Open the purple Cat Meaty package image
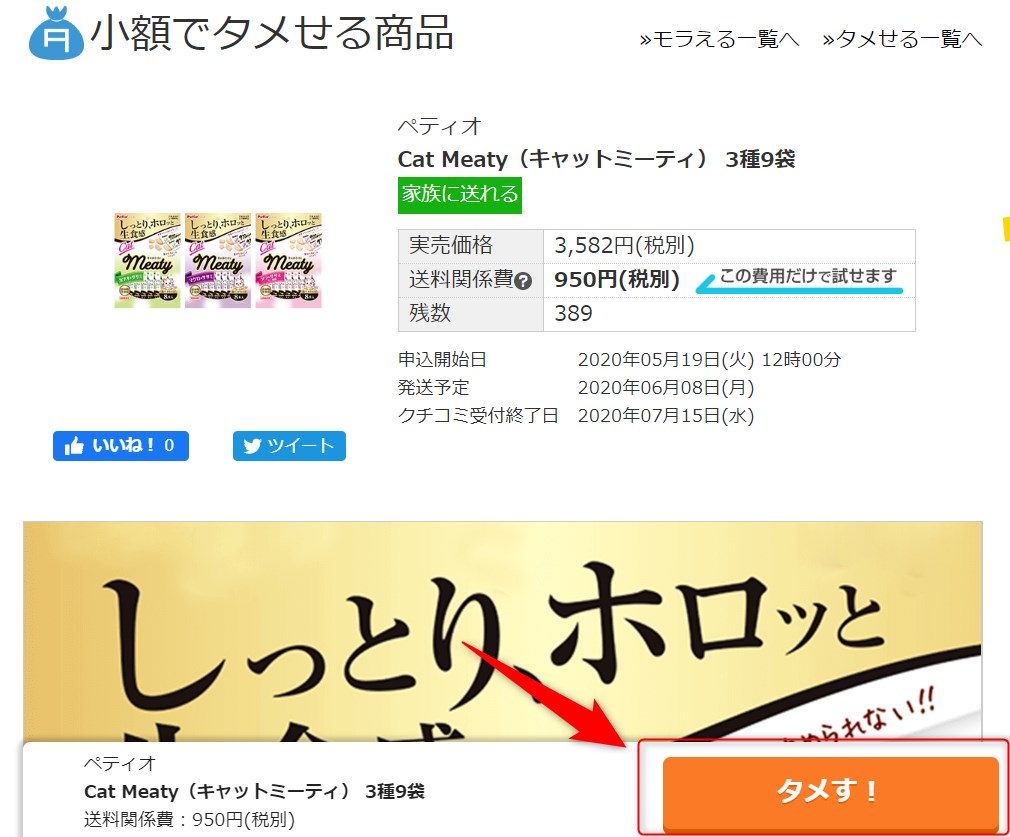 click(x=218, y=260)
